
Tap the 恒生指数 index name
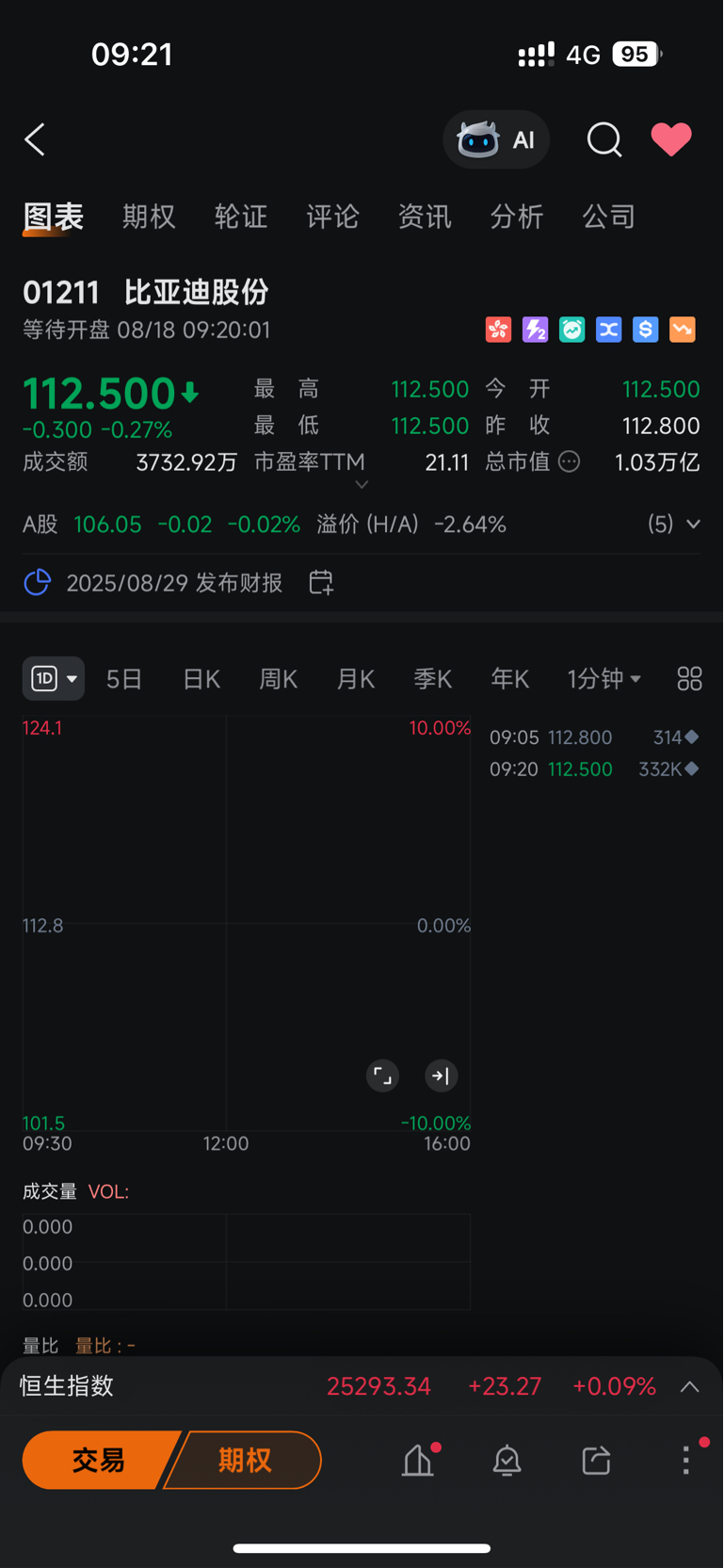click(x=67, y=1386)
